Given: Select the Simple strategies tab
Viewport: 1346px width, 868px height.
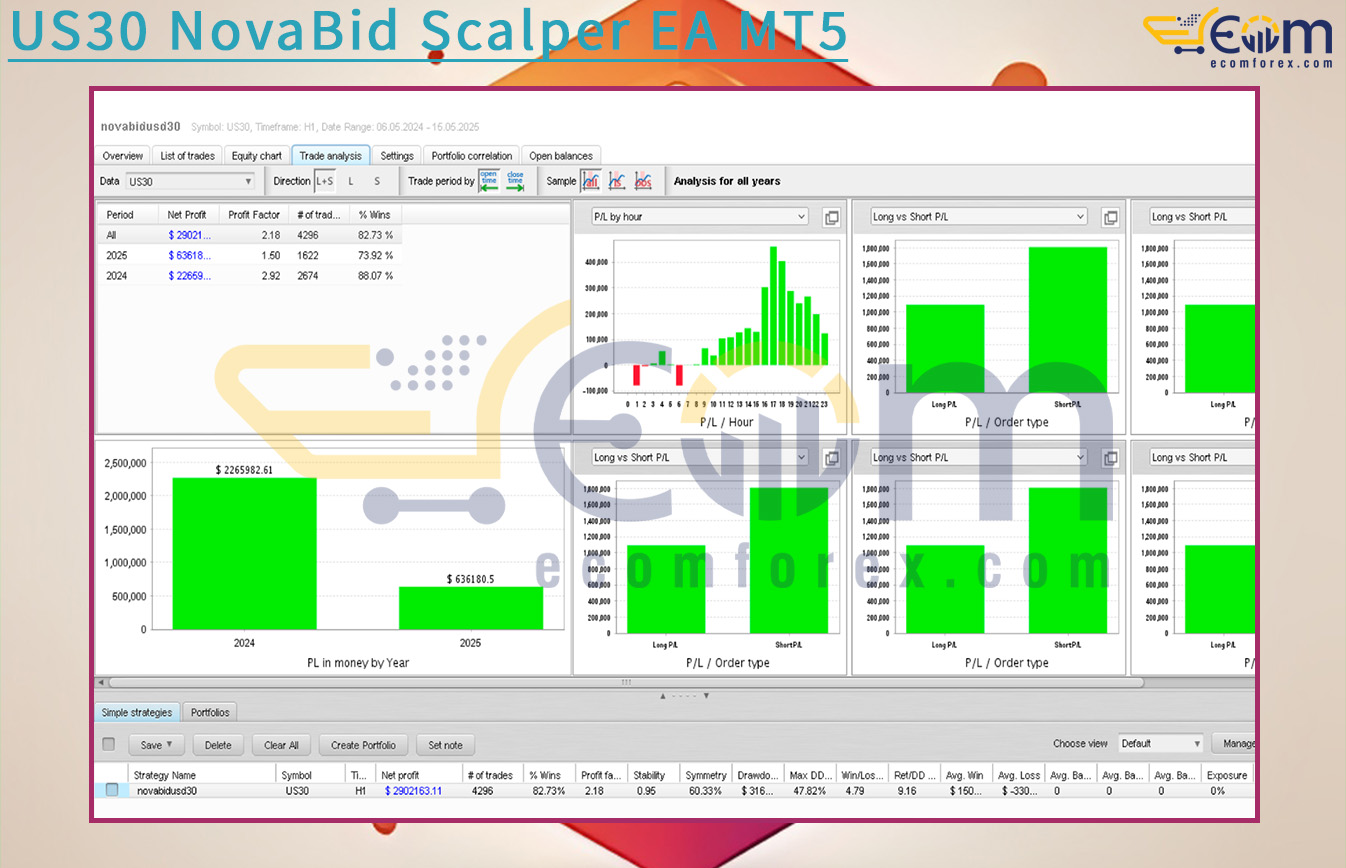Looking at the screenshot, I should (x=138, y=713).
